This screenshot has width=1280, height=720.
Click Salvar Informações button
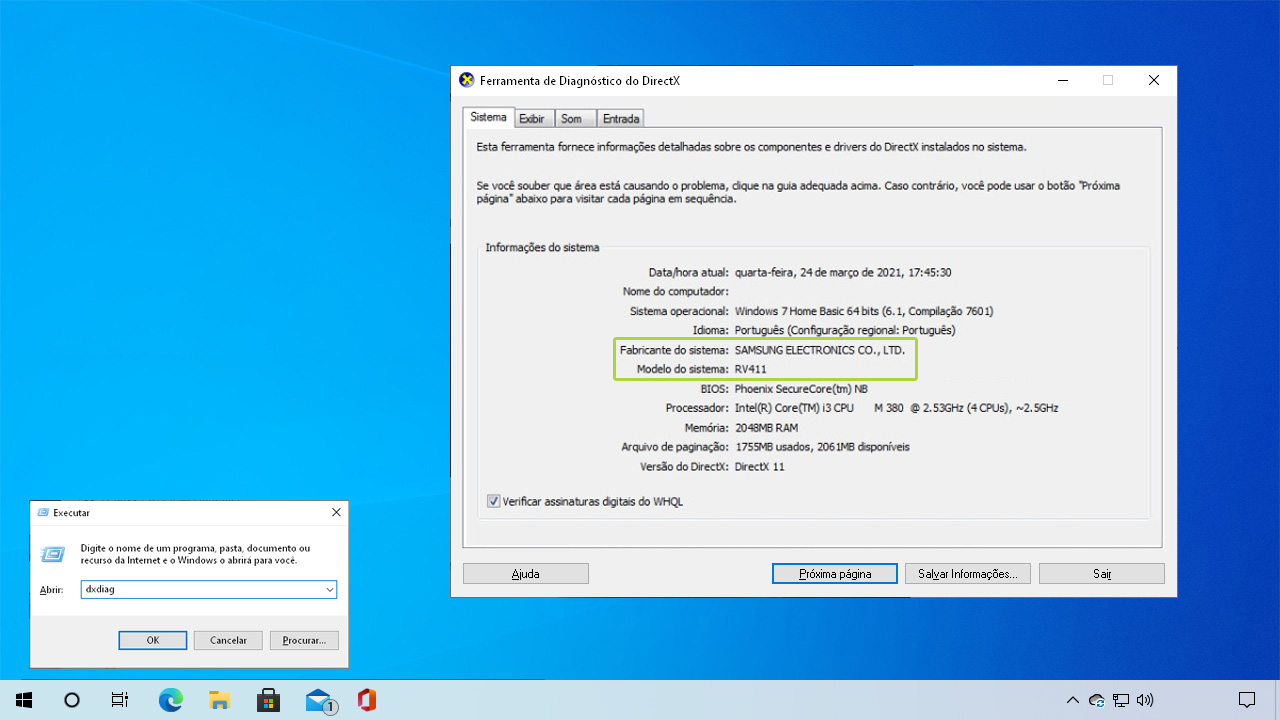coord(967,574)
